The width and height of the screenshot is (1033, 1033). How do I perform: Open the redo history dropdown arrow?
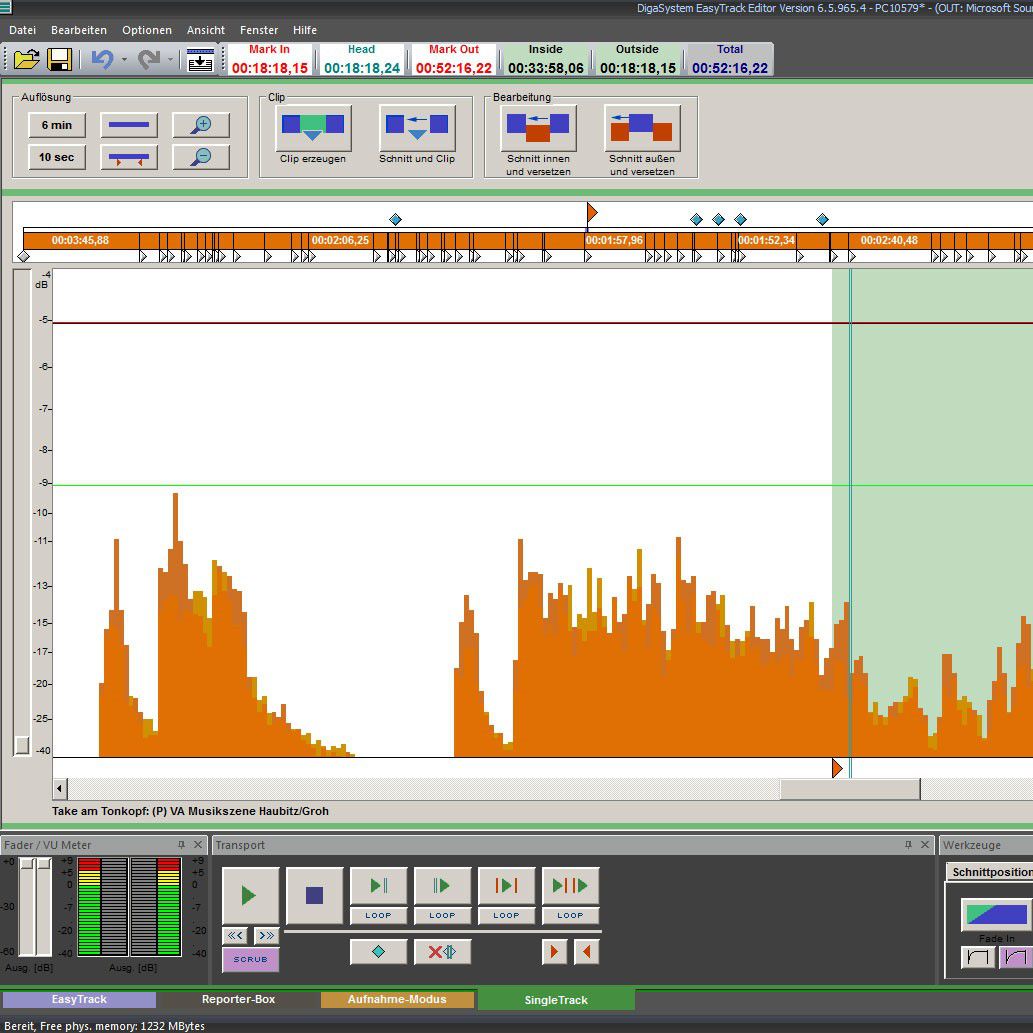[171, 60]
